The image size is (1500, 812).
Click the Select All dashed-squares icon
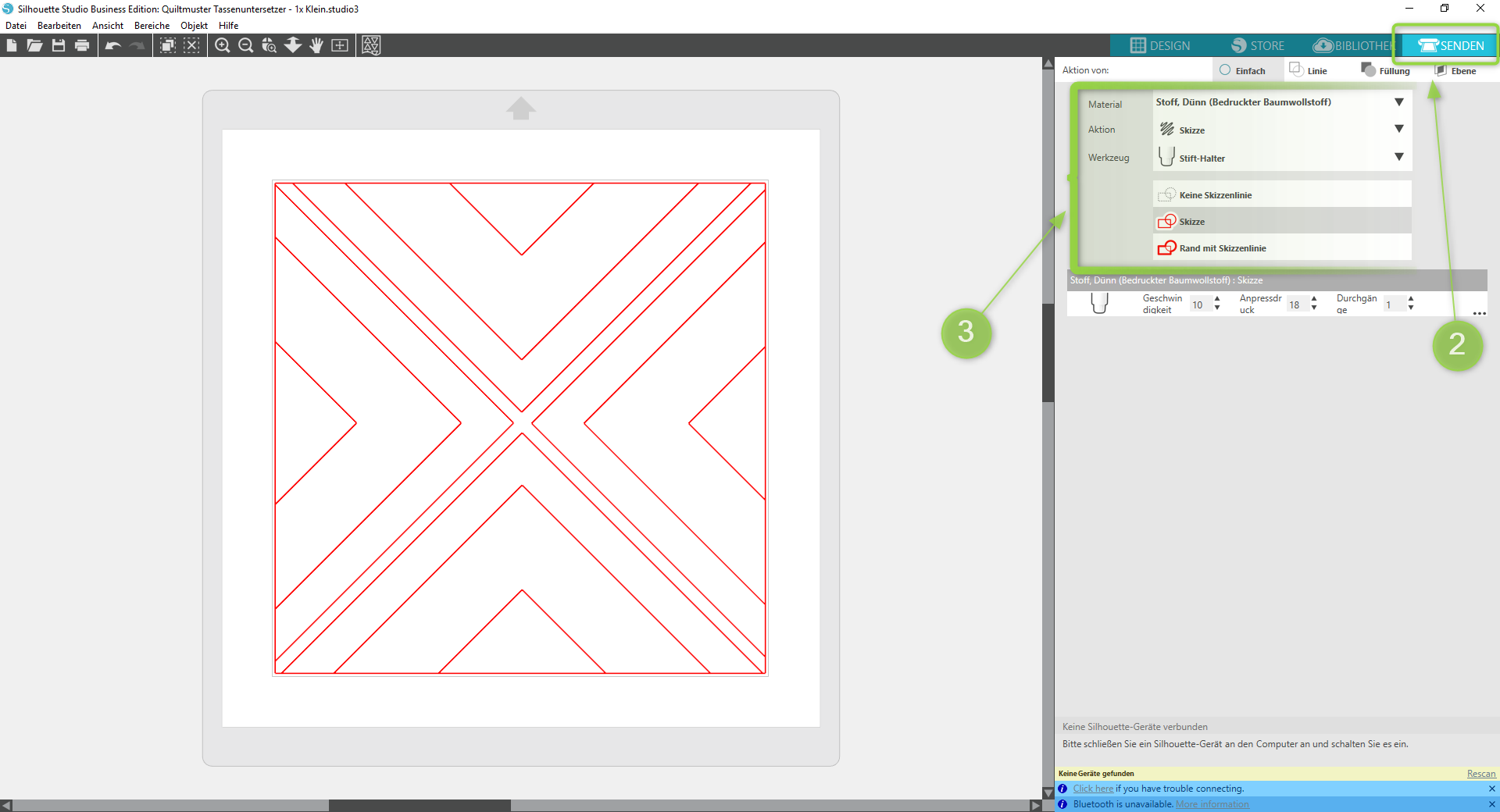pos(167,45)
